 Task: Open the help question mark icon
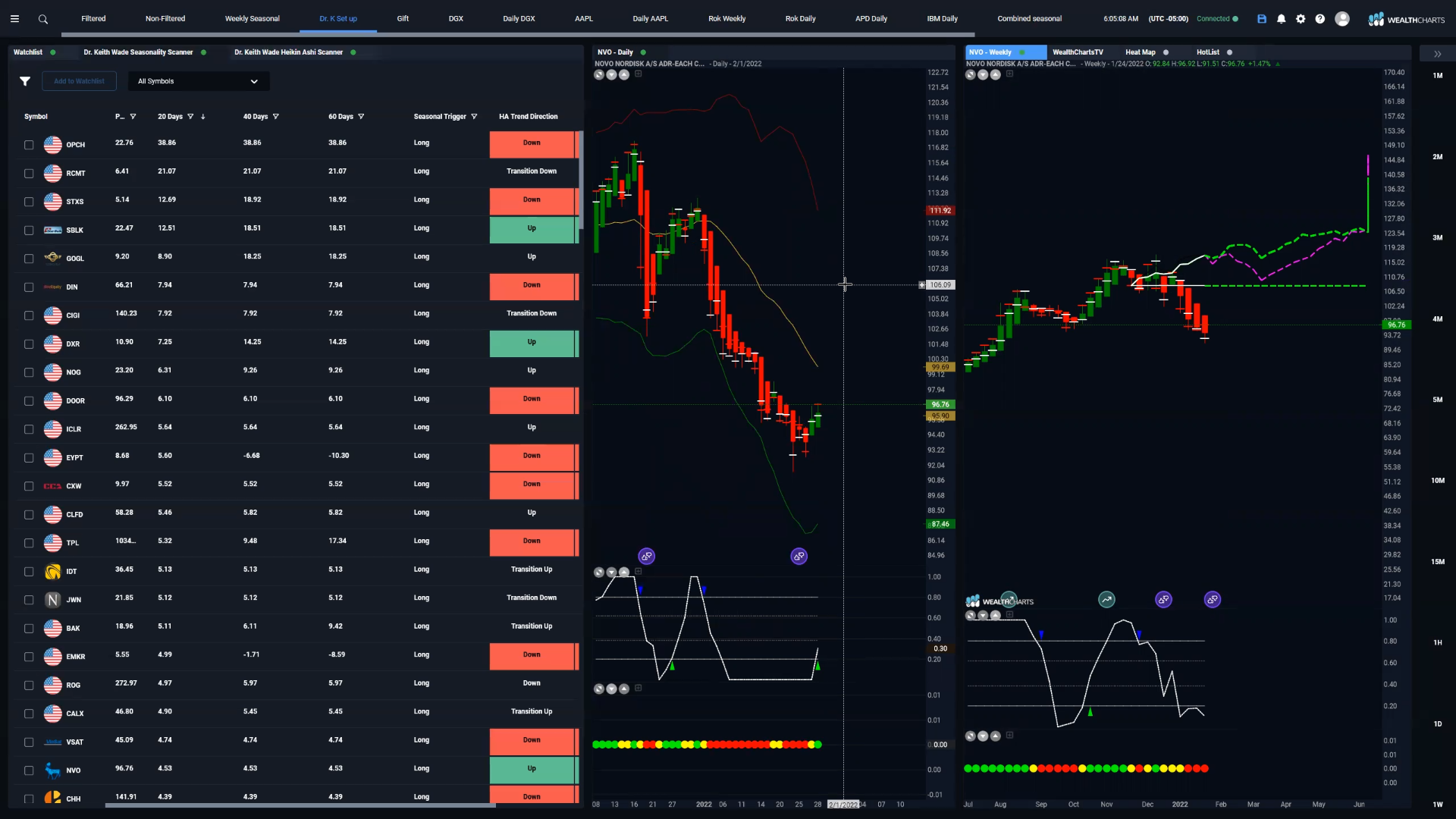click(1320, 19)
